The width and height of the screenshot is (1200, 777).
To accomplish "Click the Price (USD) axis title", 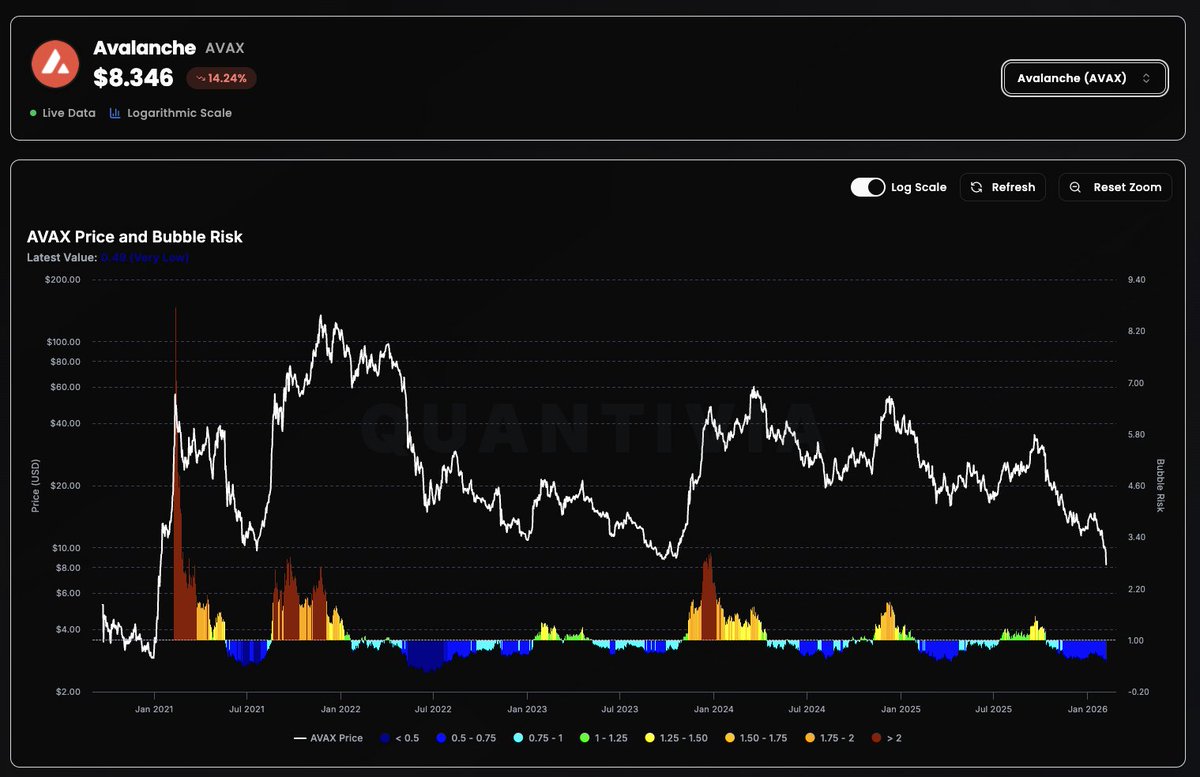I will point(35,486).
